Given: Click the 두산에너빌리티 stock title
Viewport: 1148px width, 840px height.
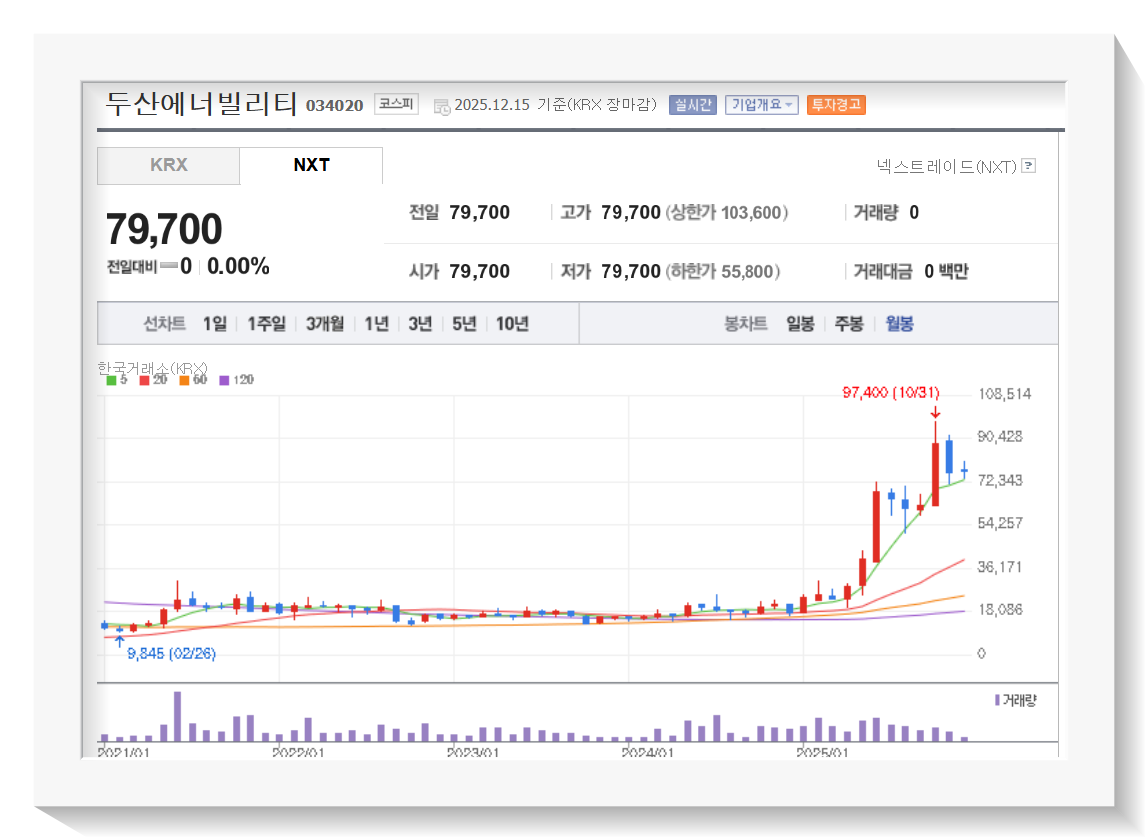Looking at the screenshot, I should (x=201, y=103).
